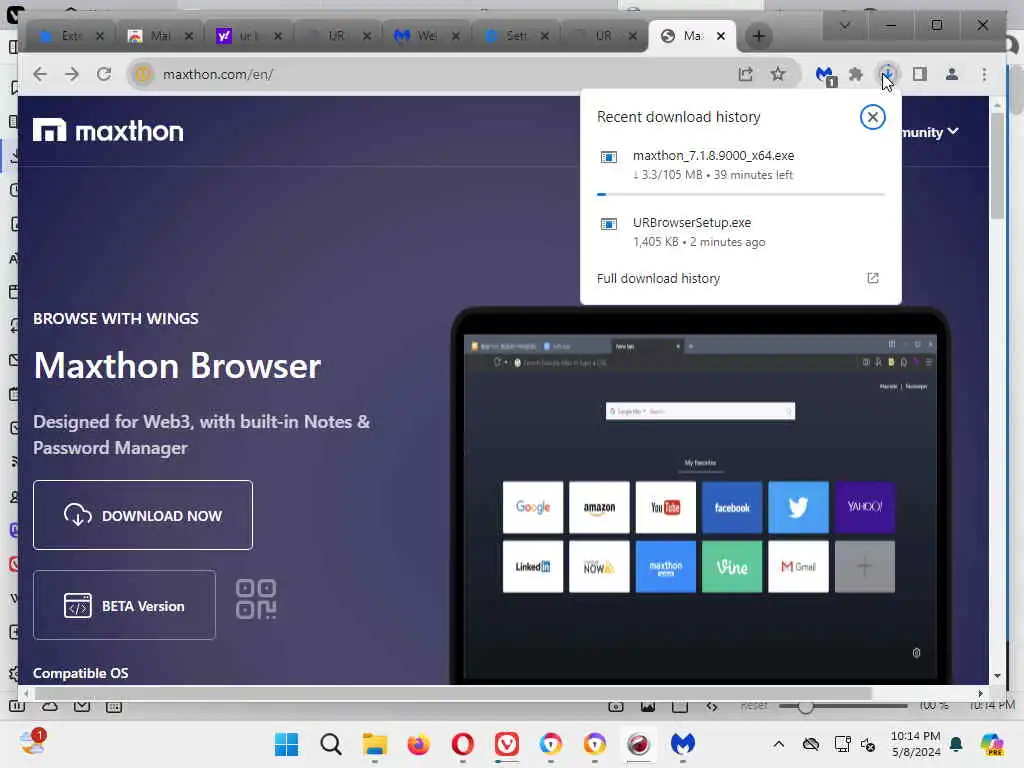The width and height of the screenshot is (1024, 768).
Task: Click the maxthon download progress bar
Action: tap(741, 194)
